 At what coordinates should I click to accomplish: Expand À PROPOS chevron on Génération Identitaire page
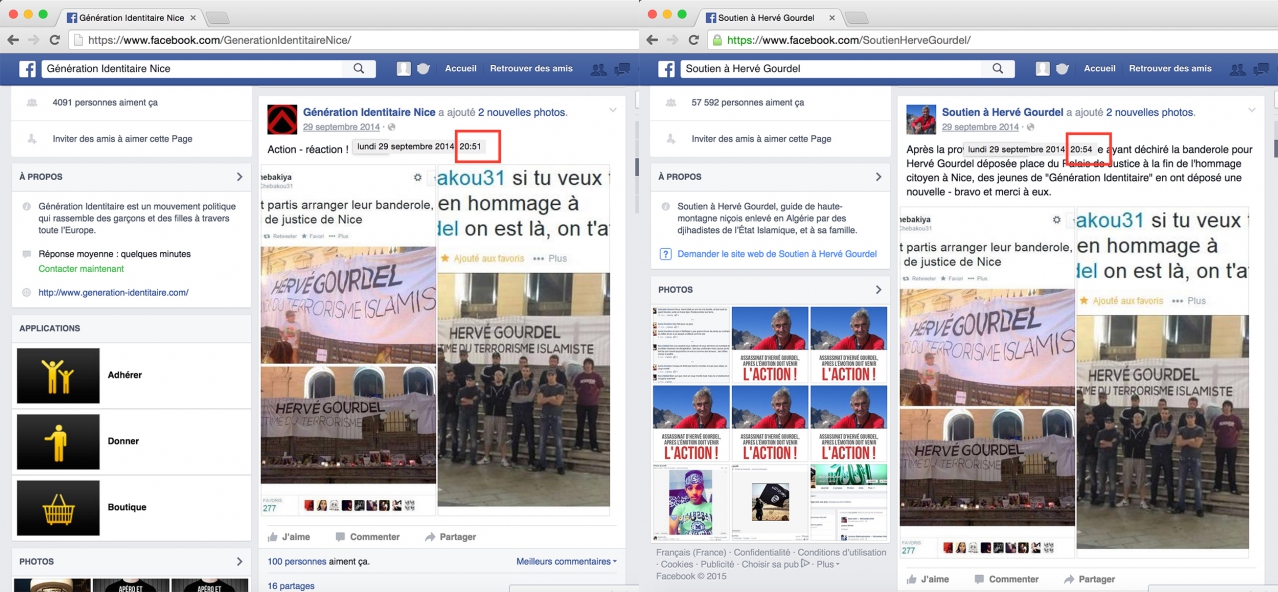click(239, 177)
